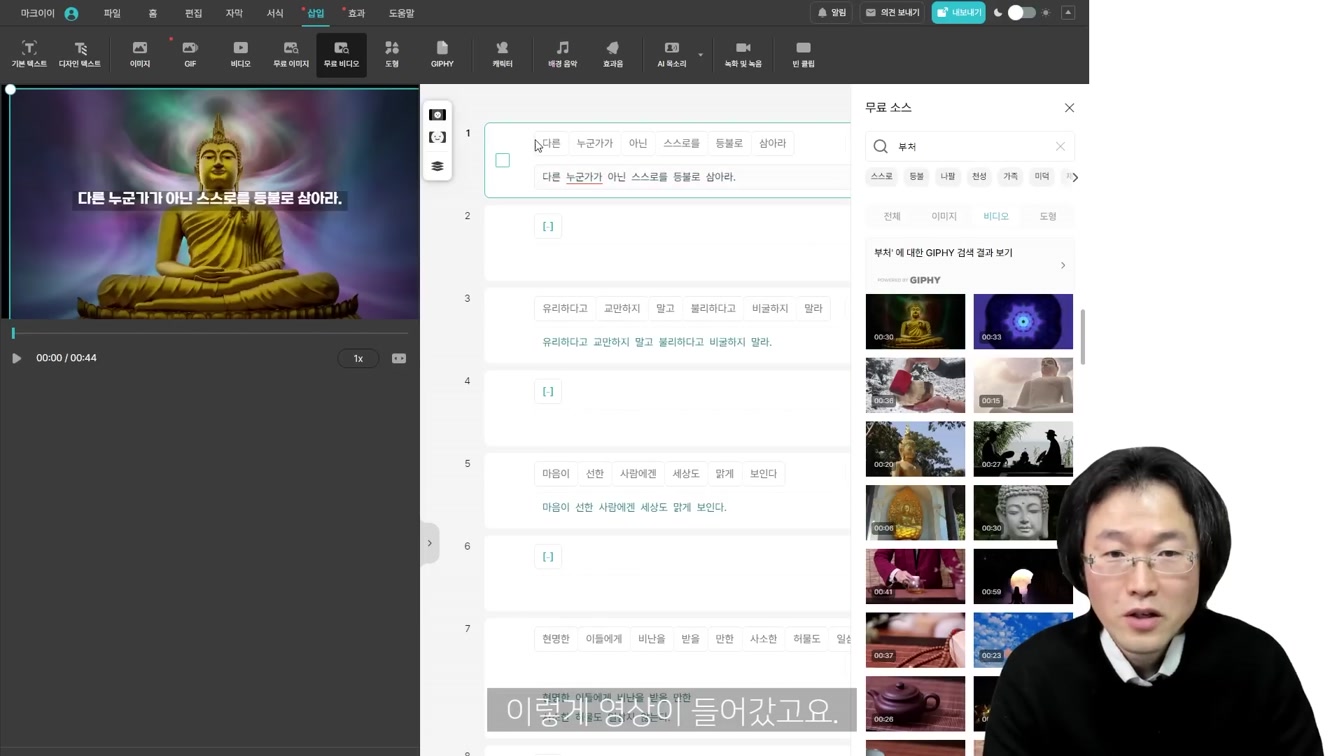Insert an image with 이미지 tool
The height and width of the screenshot is (756, 1344).
(x=140, y=54)
